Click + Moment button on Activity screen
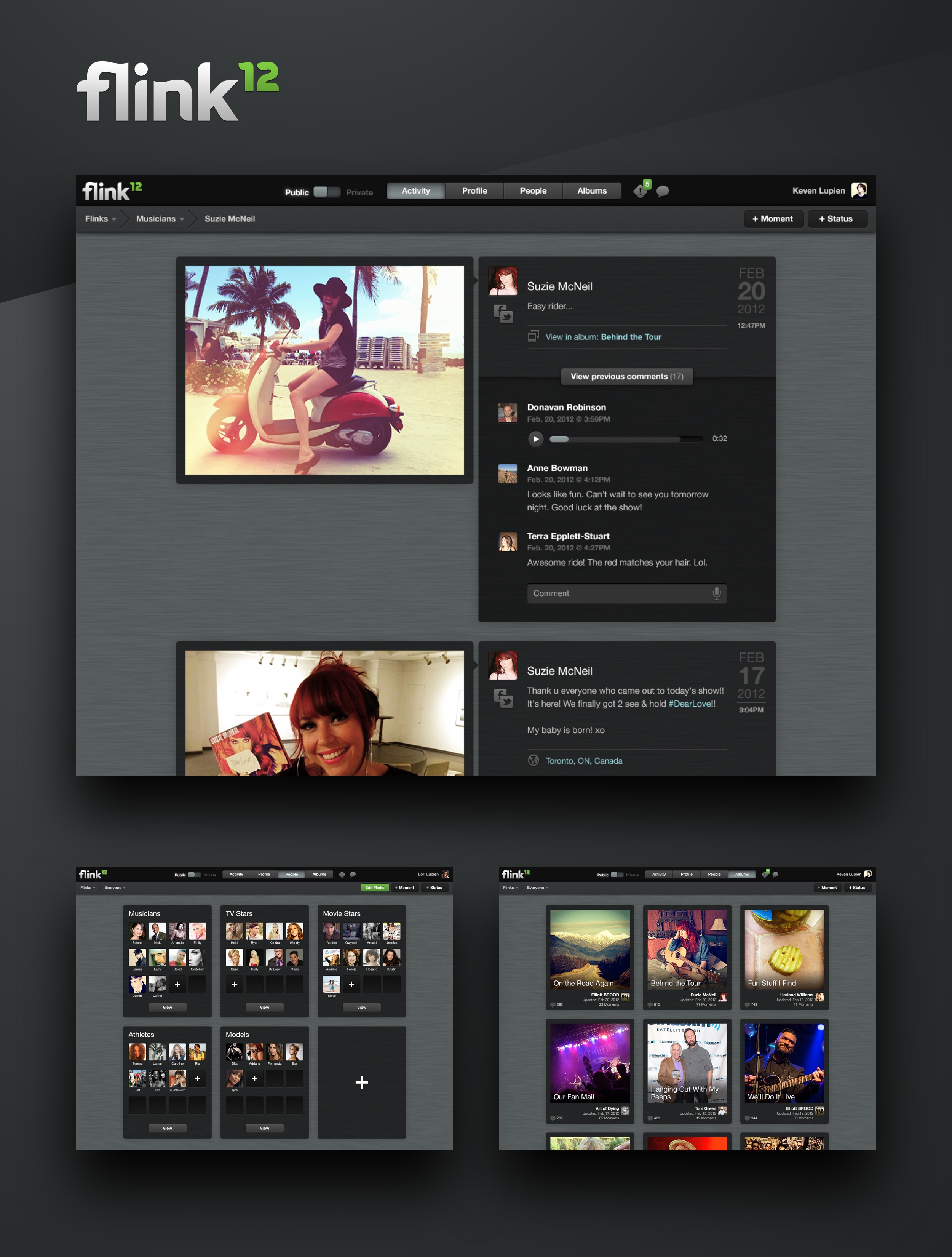The height and width of the screenshot is (1257, 952). [x=773, y=219]
